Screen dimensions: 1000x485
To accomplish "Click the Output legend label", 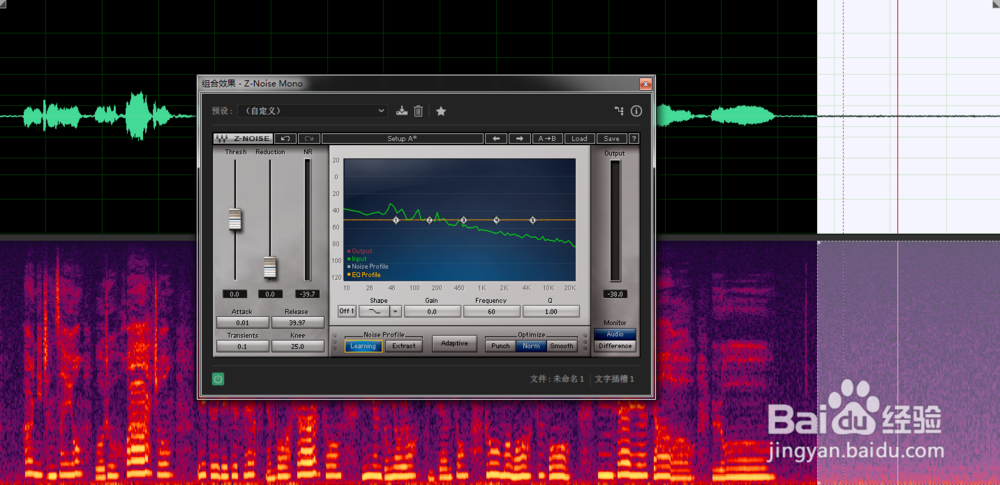I will 362,251.
